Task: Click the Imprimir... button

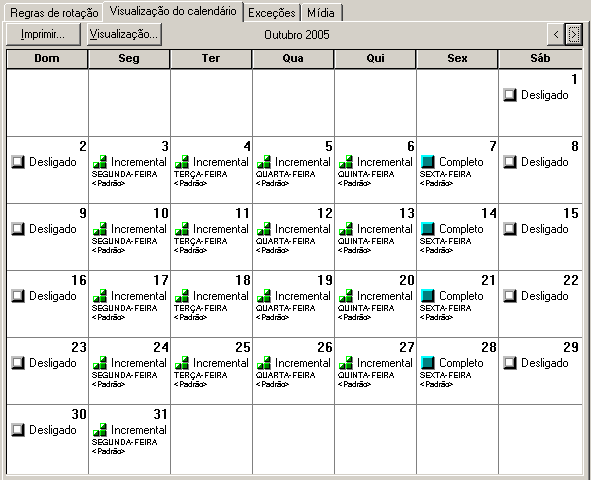Action: [43, 34]
